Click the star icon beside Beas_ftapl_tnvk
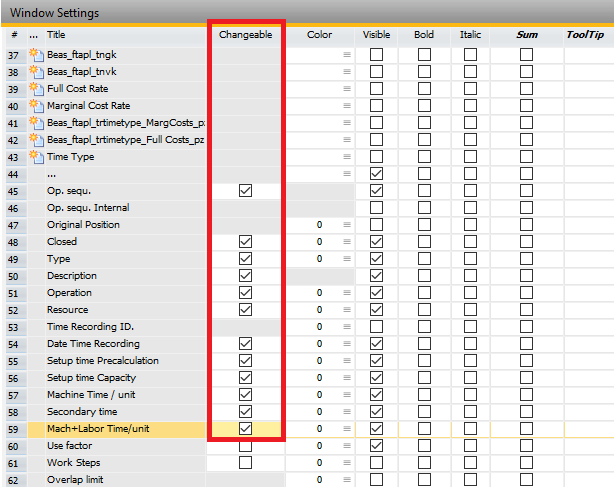 (x=38, y=72)
